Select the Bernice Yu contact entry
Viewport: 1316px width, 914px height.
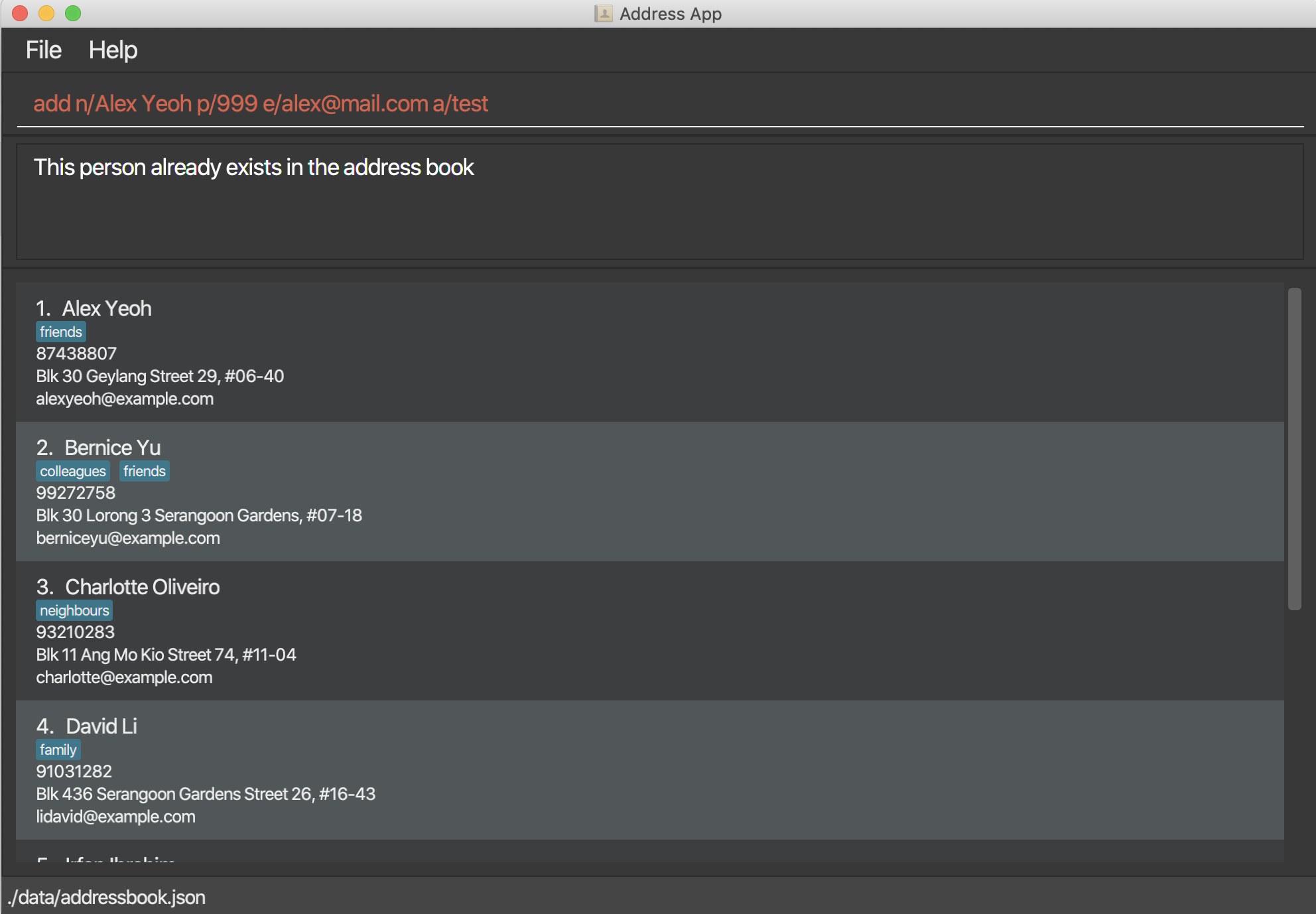coord(650,491)
